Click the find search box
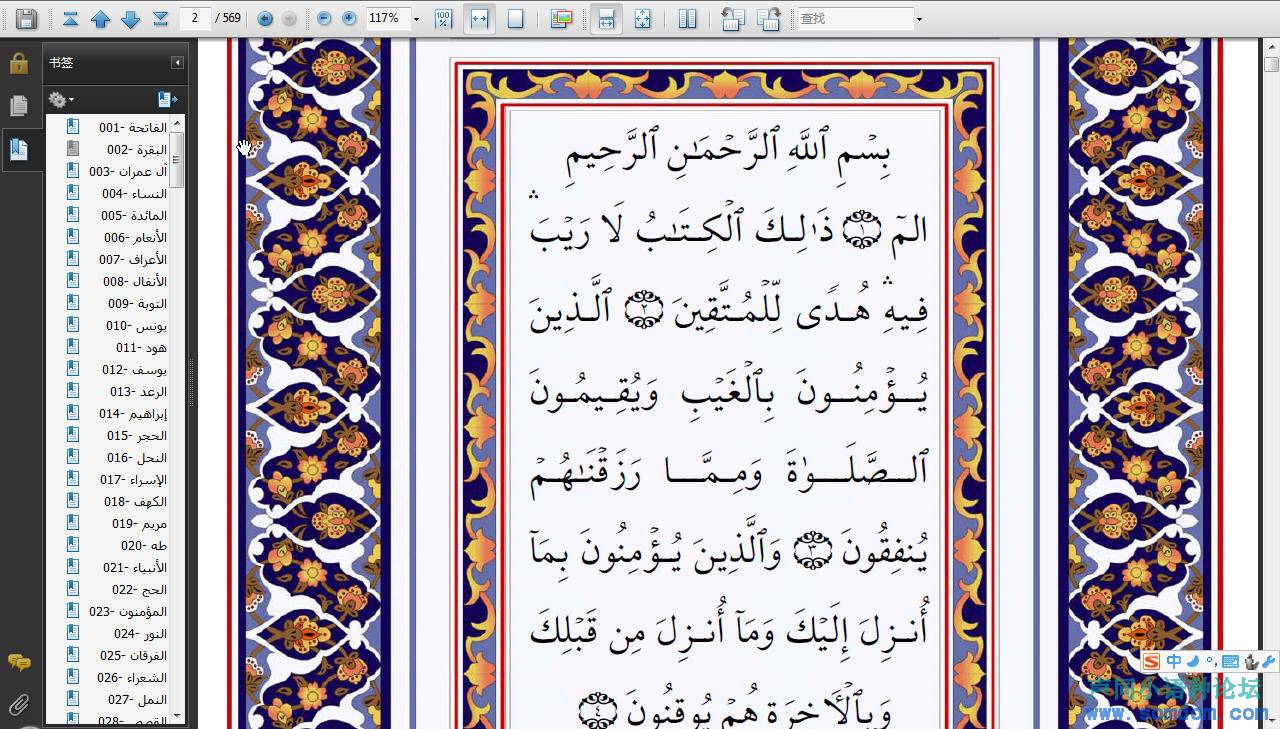This screenshot has height=729, width=1280. pyautogui.click(x=855, y=18)
